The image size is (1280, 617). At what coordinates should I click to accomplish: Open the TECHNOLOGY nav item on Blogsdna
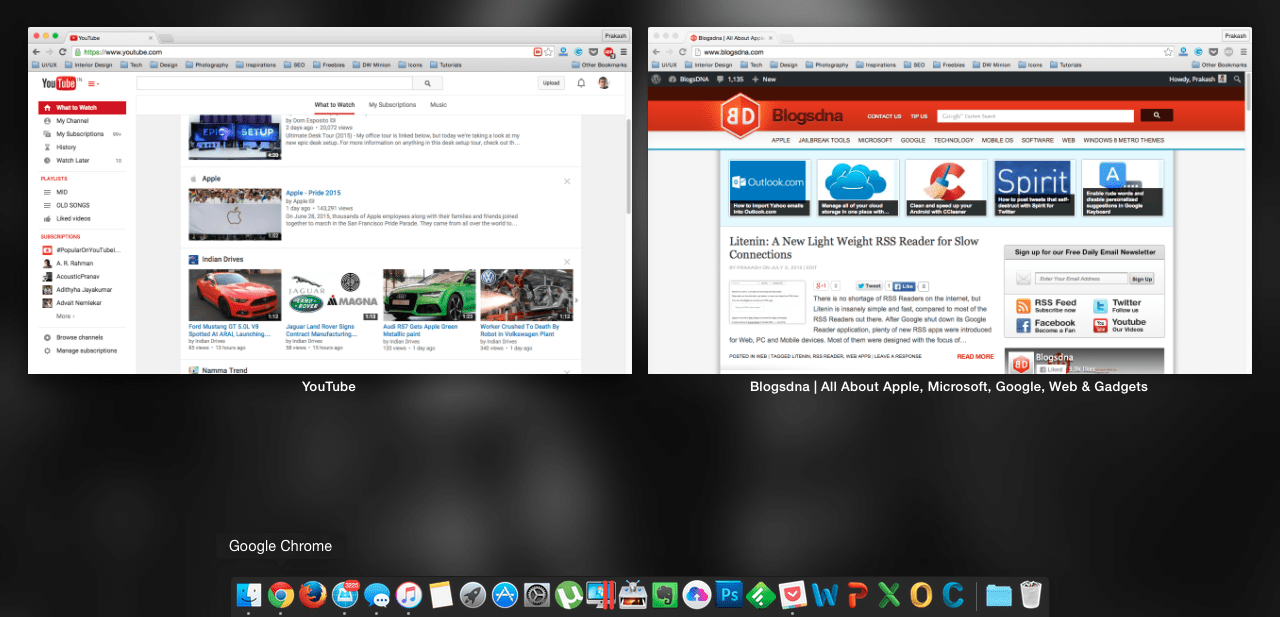pos(953,140)
